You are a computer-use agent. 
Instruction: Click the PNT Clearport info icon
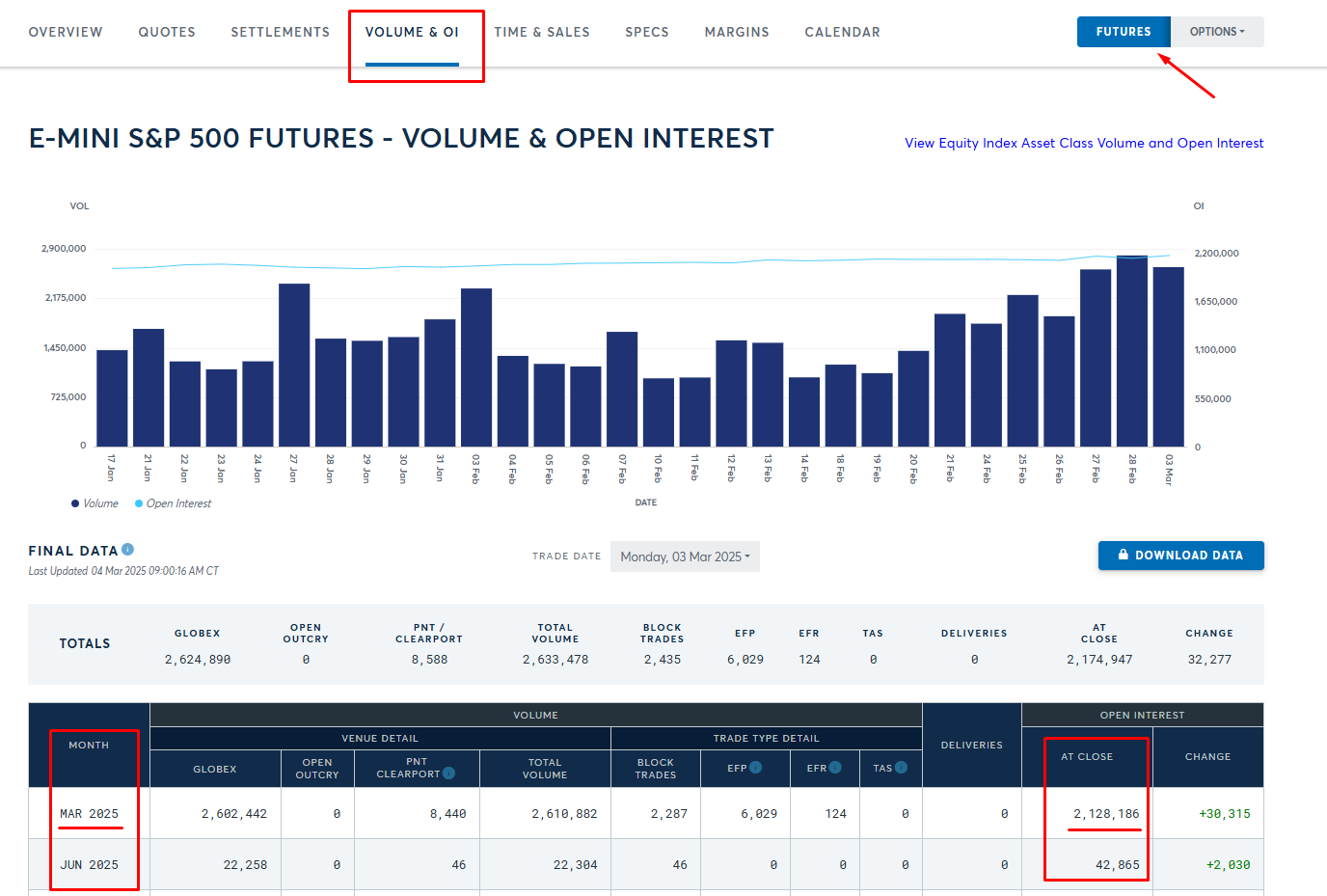(x=448, y=773)
